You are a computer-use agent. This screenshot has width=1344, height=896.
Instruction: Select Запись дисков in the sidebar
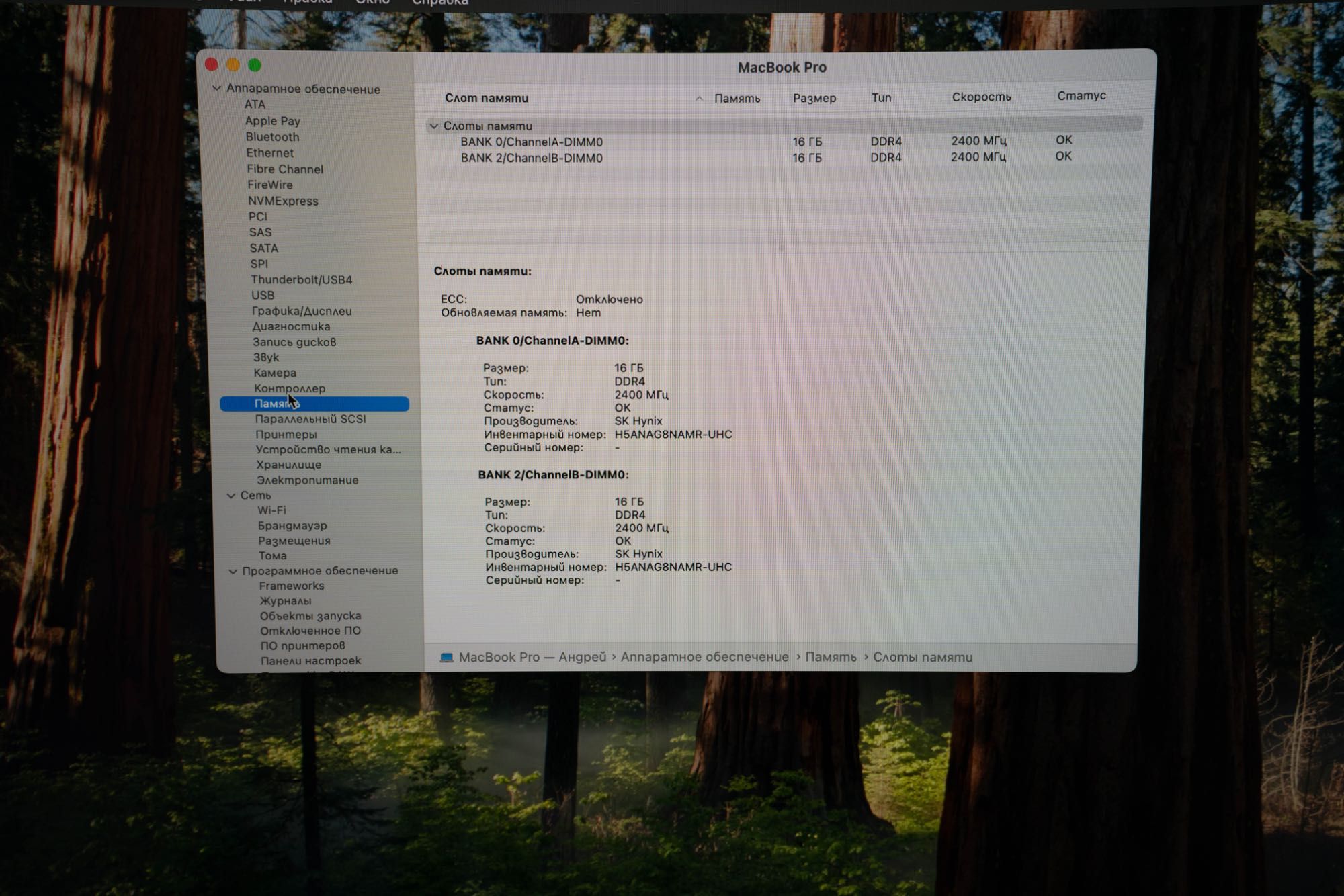(294, 342)
